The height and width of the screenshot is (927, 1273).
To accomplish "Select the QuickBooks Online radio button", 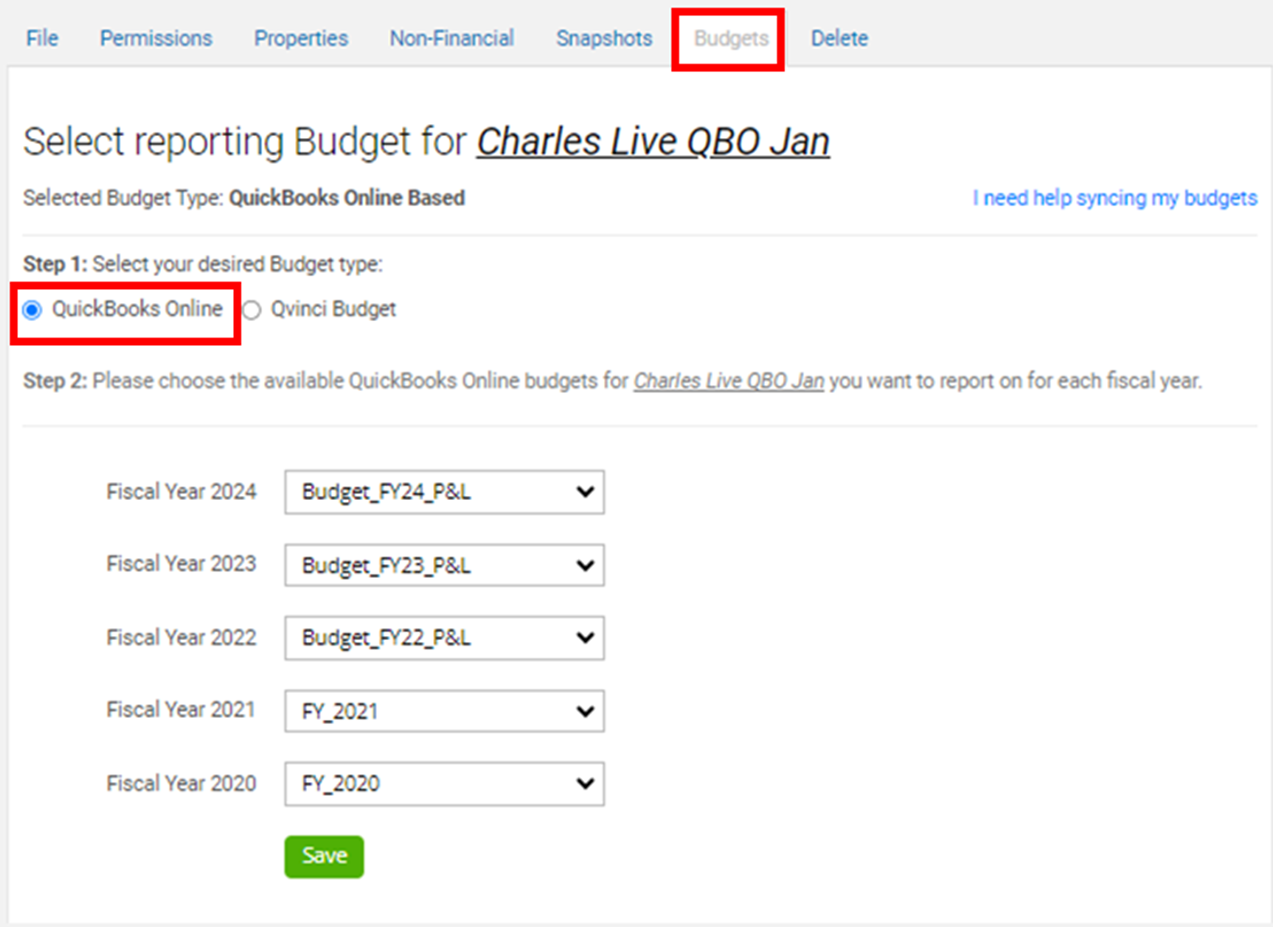I will point(32,310).
